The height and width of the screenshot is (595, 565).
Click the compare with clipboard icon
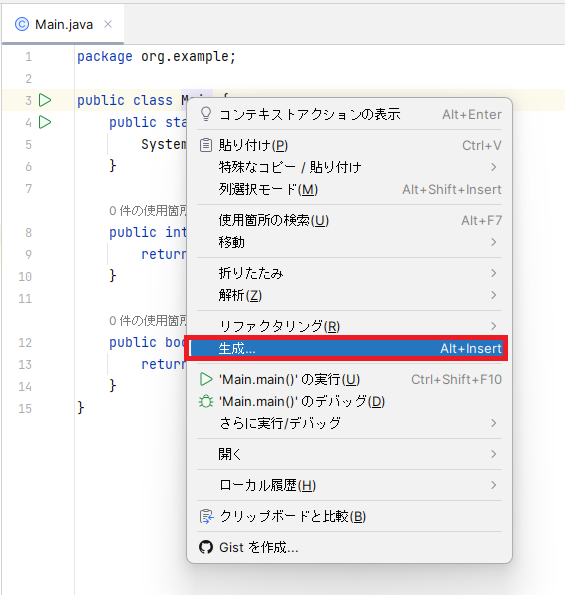coord(206,516)
